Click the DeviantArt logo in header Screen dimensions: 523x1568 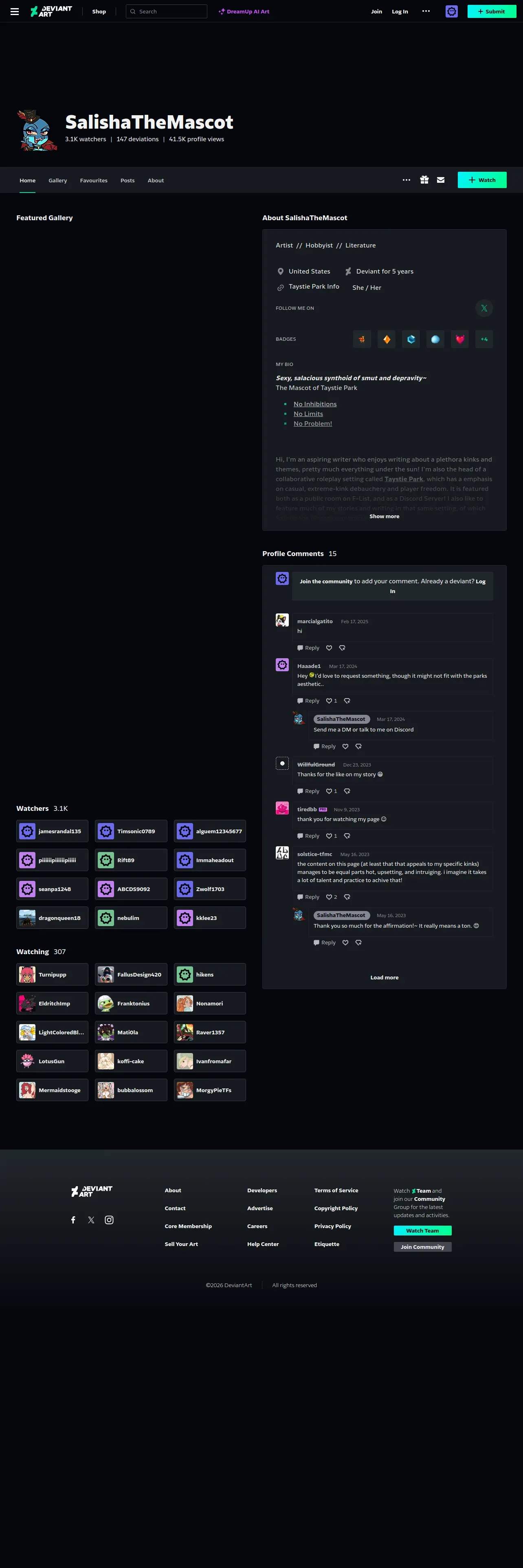(x=51, y=11)
